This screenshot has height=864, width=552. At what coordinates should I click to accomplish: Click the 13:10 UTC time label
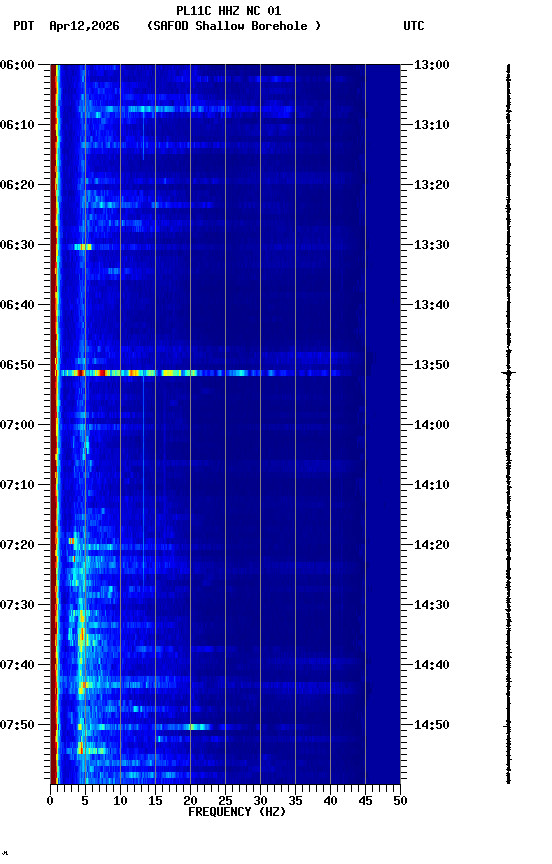click(432, 125)
